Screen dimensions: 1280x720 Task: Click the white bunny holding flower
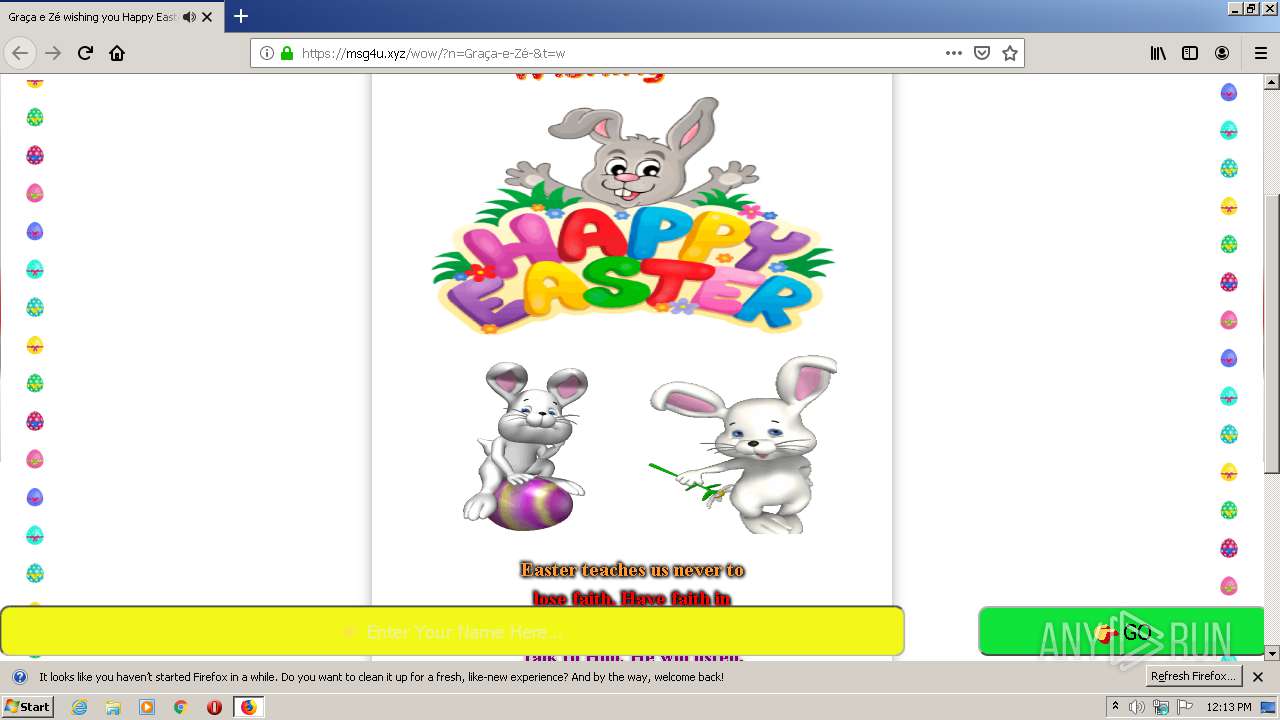tap(744, 444)
